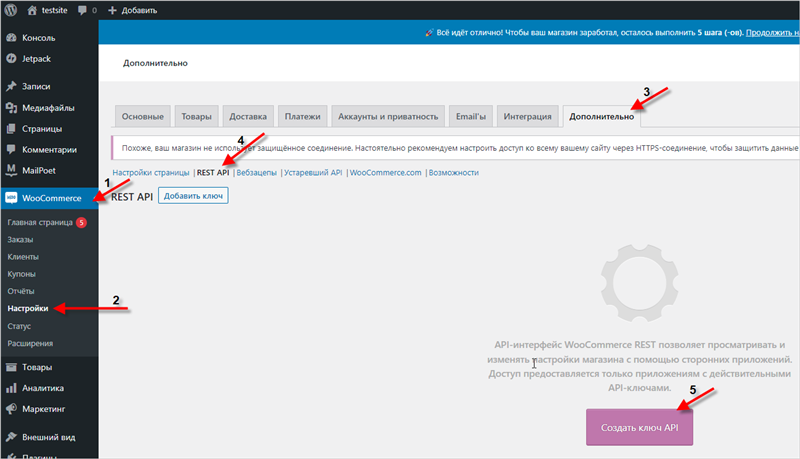
Task: Click the comments bubble icon in admin bar
Action: pos(83,10)
